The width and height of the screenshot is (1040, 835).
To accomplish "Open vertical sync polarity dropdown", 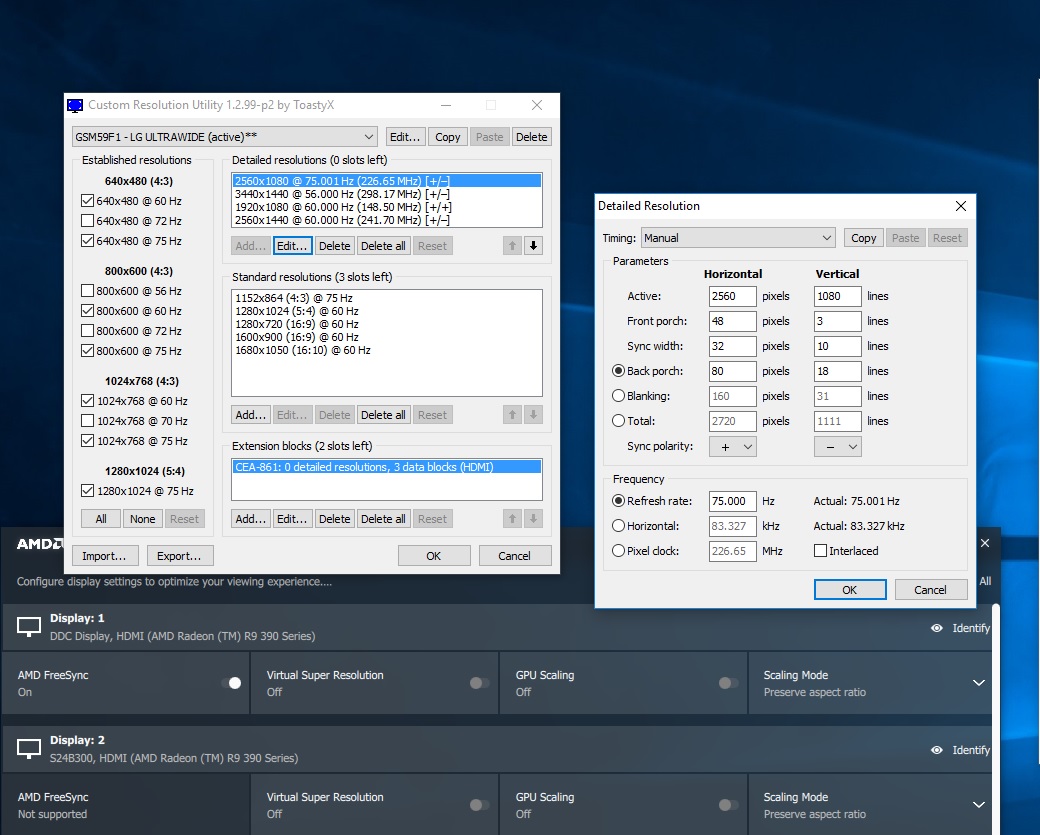I will point(838,447).
